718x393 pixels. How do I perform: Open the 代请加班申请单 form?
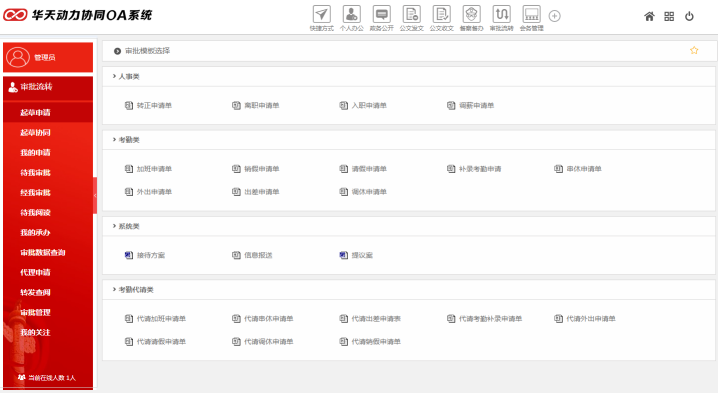(x=155, y=319)
